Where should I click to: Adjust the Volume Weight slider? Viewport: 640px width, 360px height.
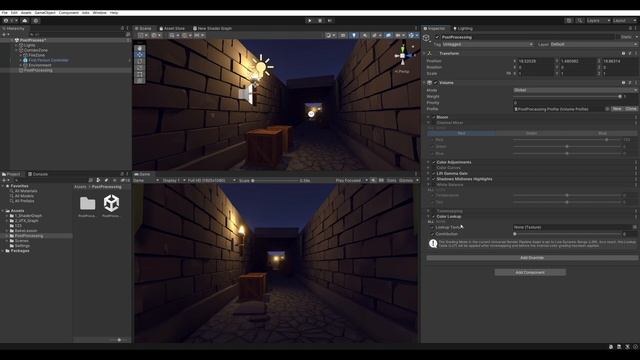567,97
